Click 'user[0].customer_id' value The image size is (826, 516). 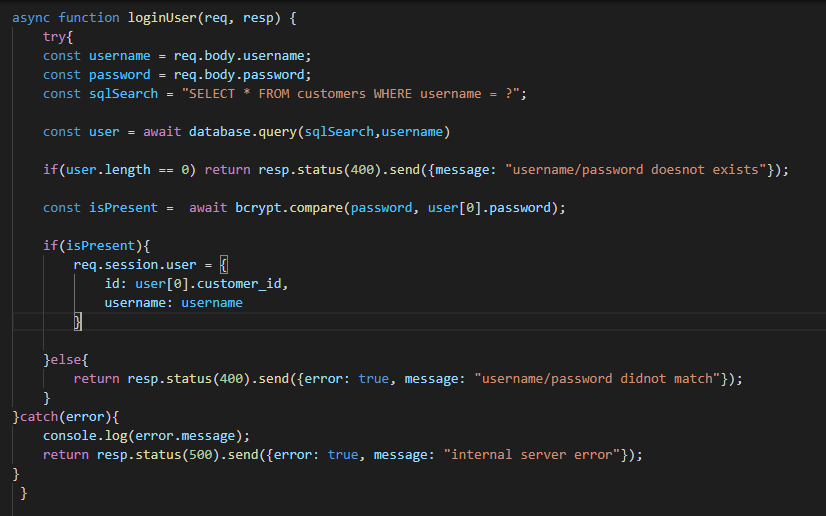208,284
